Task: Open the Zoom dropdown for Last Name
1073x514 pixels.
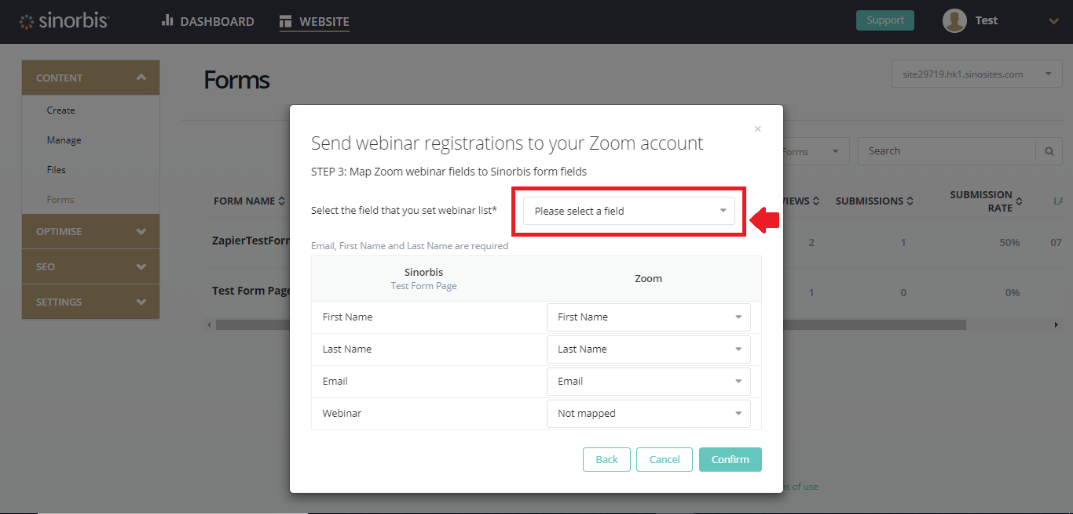Action: pos(649,349)
